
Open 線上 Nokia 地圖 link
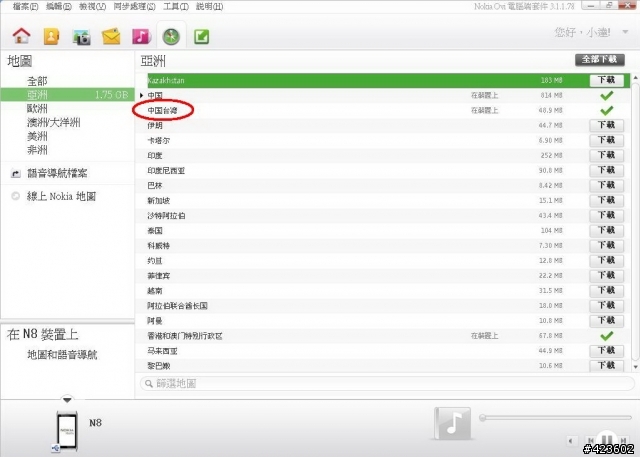tap(61, 196)
